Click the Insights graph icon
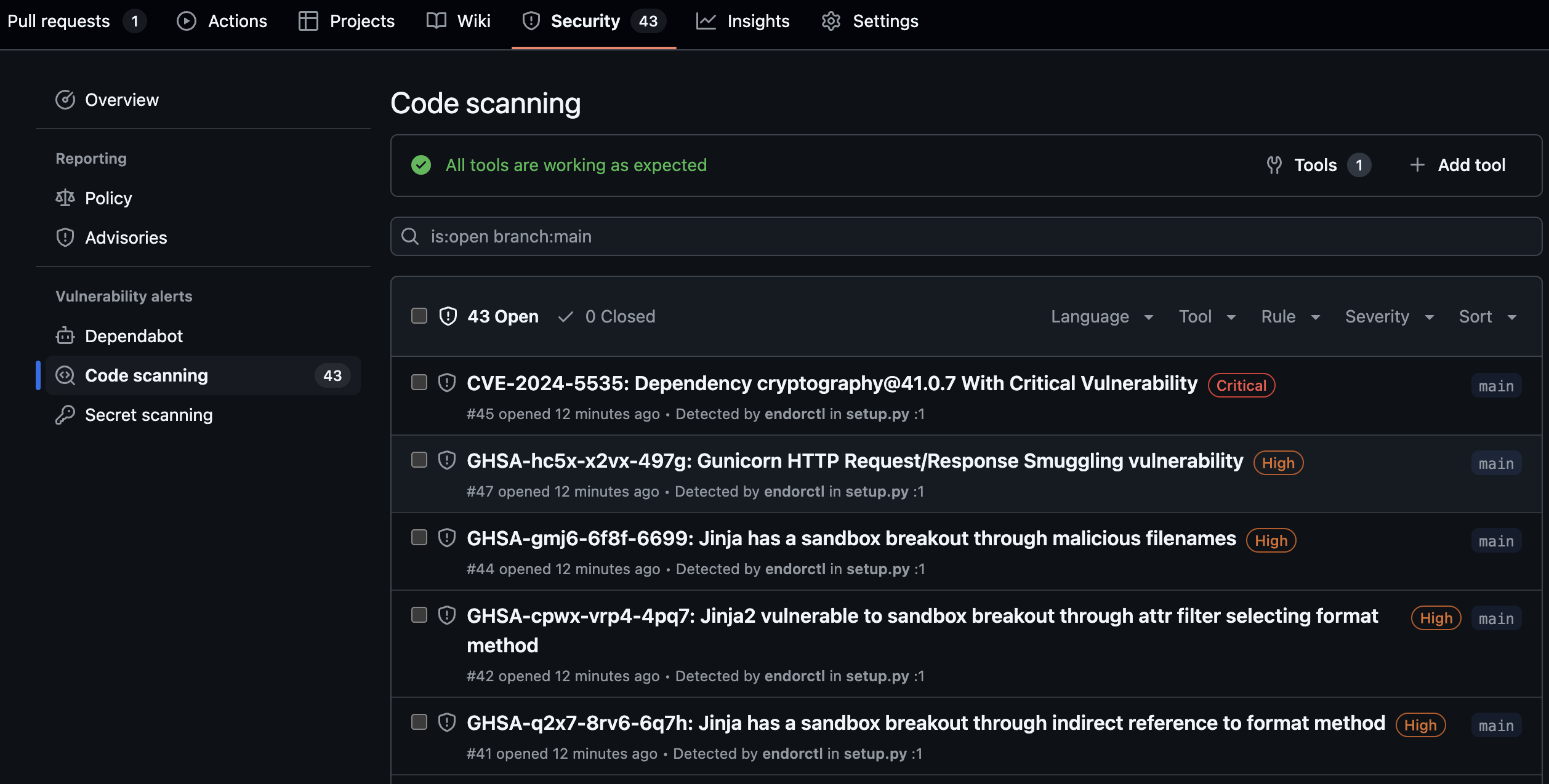Viewport: 1549px width, 784px height. point(706,21)
